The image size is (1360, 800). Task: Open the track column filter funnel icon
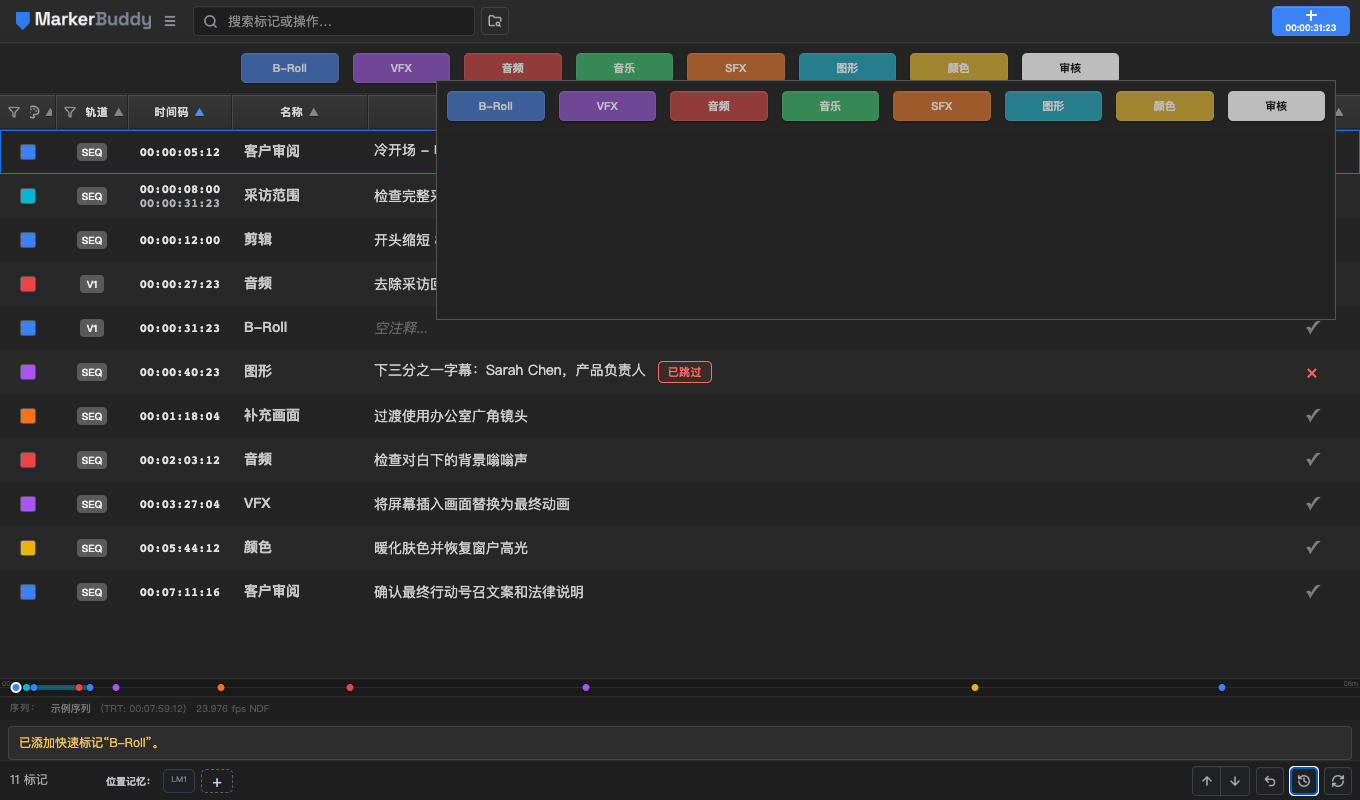tap(70, 112)
